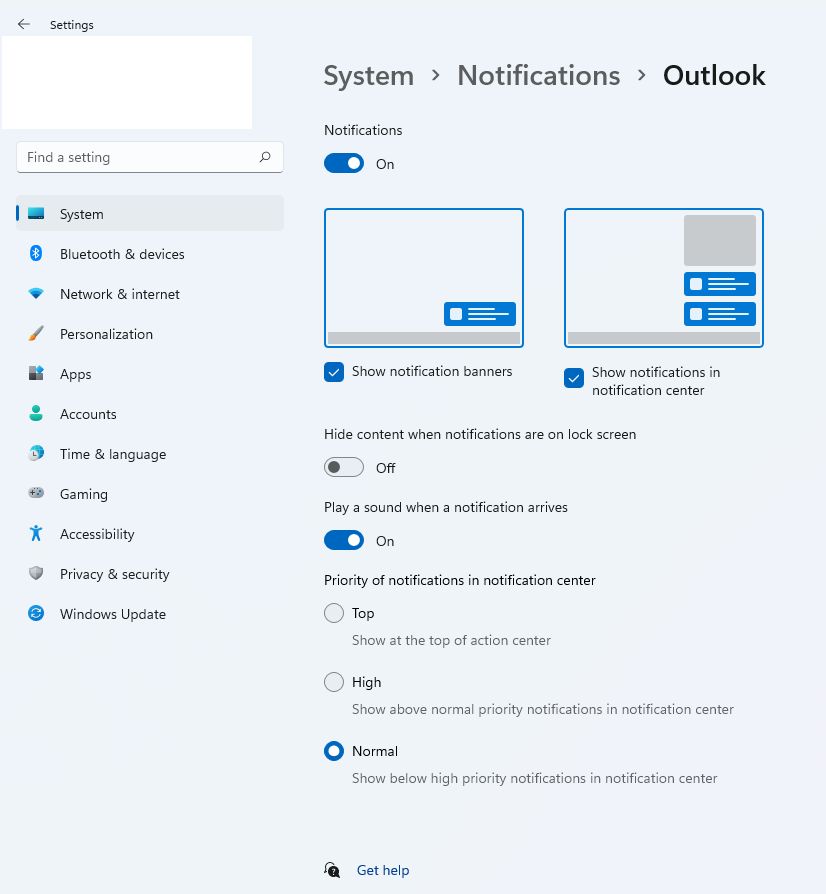Click the Bluetooth icon in sidebar

tap(36, 253)
